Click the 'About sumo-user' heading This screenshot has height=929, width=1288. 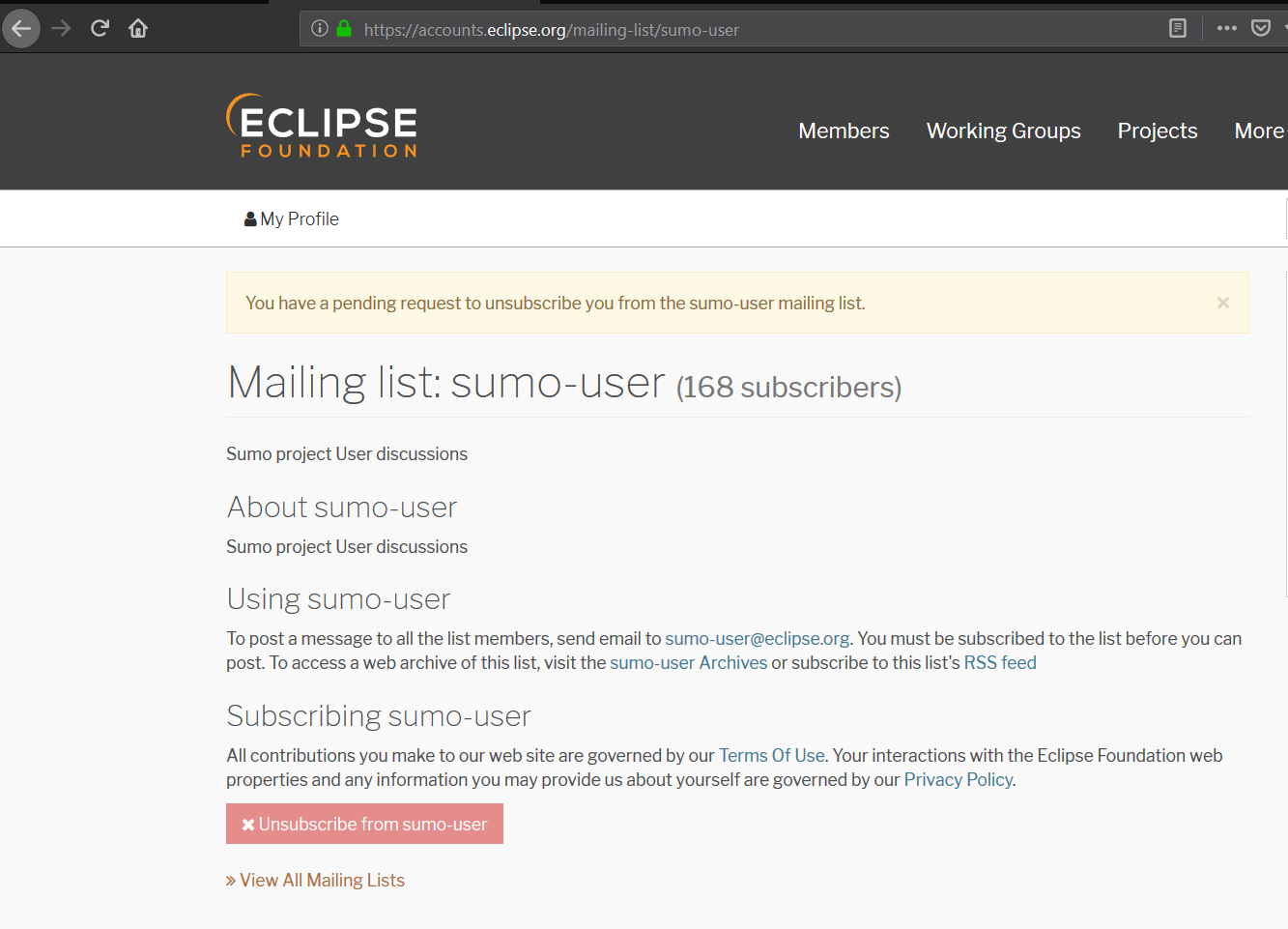click(342, 508)
